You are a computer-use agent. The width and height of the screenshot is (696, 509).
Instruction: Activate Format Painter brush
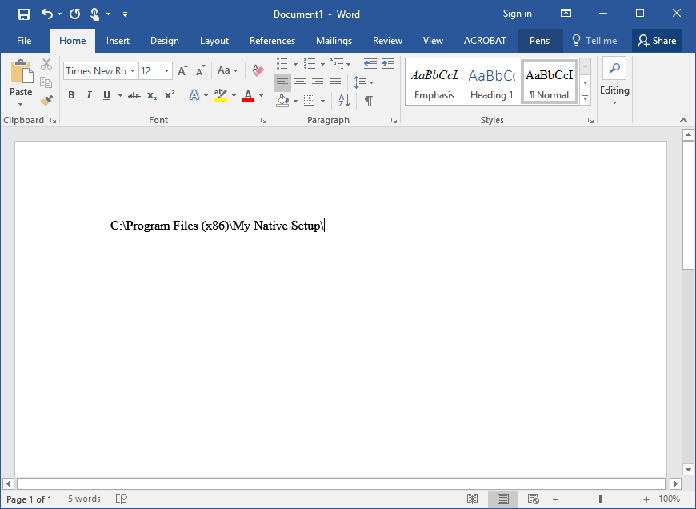pos(46,101)
